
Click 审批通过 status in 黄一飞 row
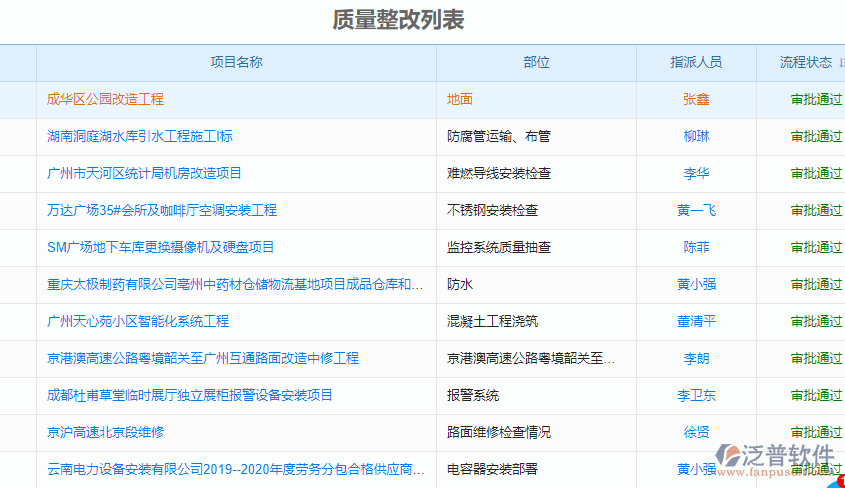point(816,210)
